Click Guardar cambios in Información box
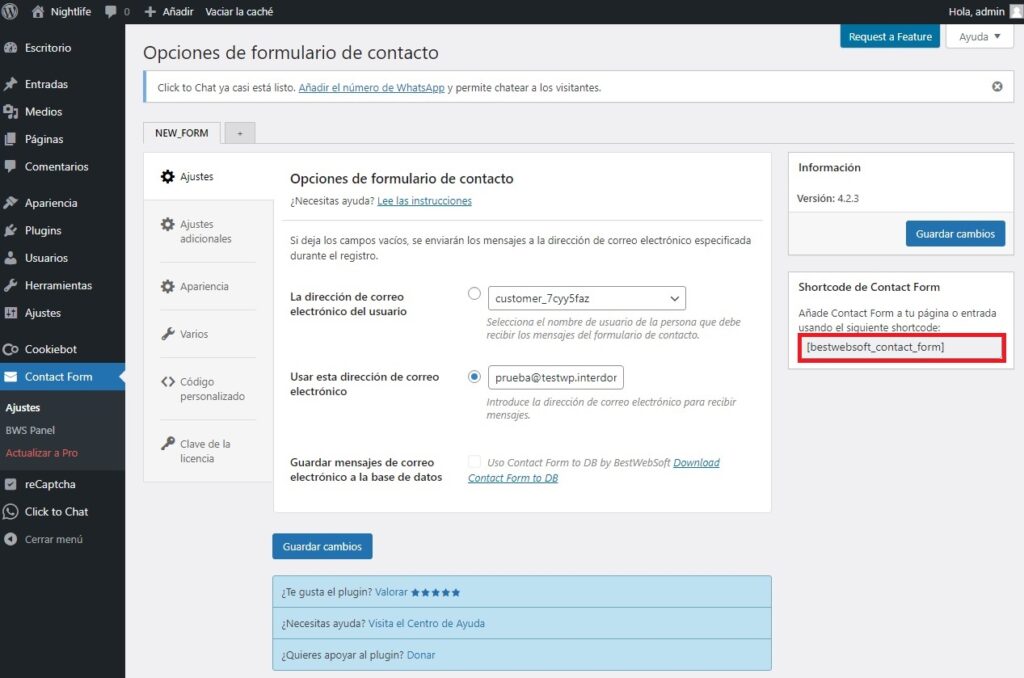This screenshot has height=678, width=1024. click(955, 234)
